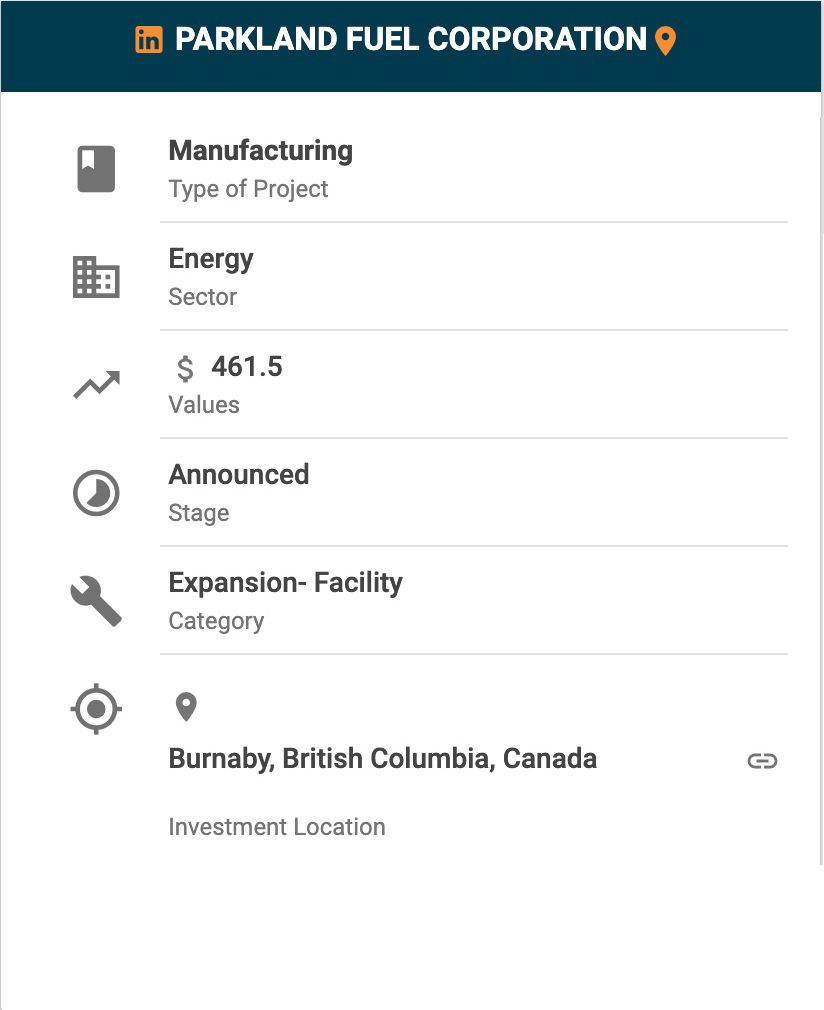Click Burnaby, British Columbia, Canada location
This screenshot has height=1010, width=824.
coord(383,759)
